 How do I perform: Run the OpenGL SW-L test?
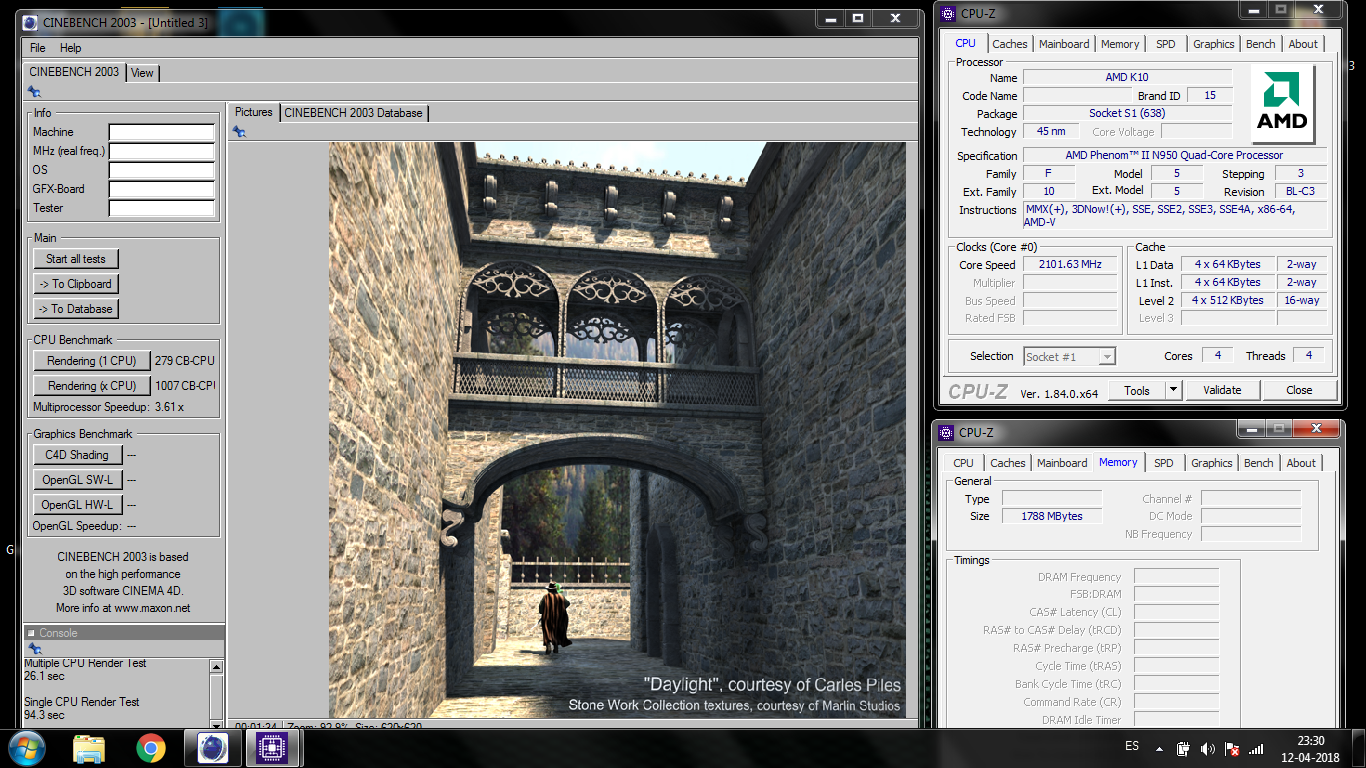(x=77, y=480)
